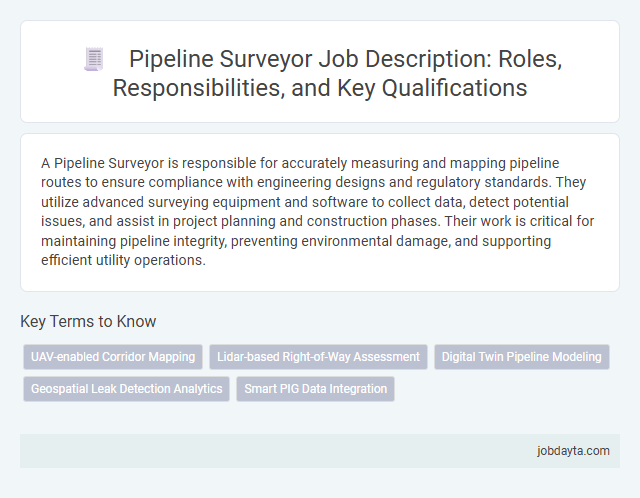640x498 pixels.
Task: Click the 'Key Terms to Know' heading
Action: point(88,321)
